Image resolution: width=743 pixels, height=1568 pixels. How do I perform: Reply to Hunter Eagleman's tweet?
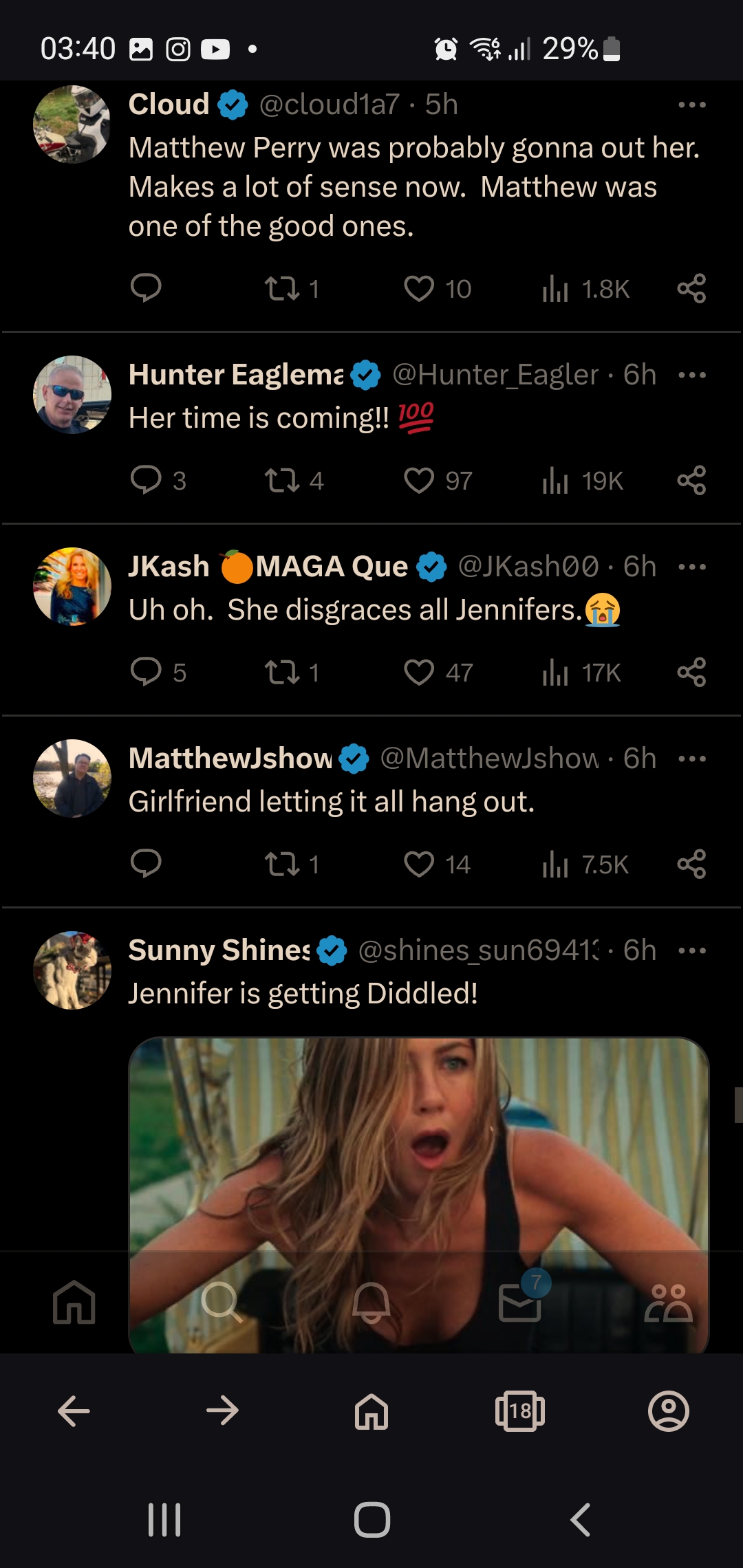click(x=146, y=481)
